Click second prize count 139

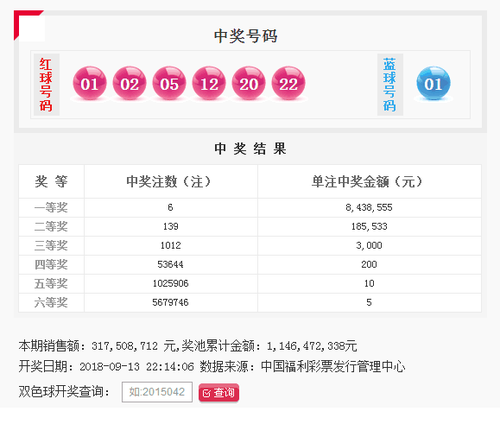[x=171, y=227]
